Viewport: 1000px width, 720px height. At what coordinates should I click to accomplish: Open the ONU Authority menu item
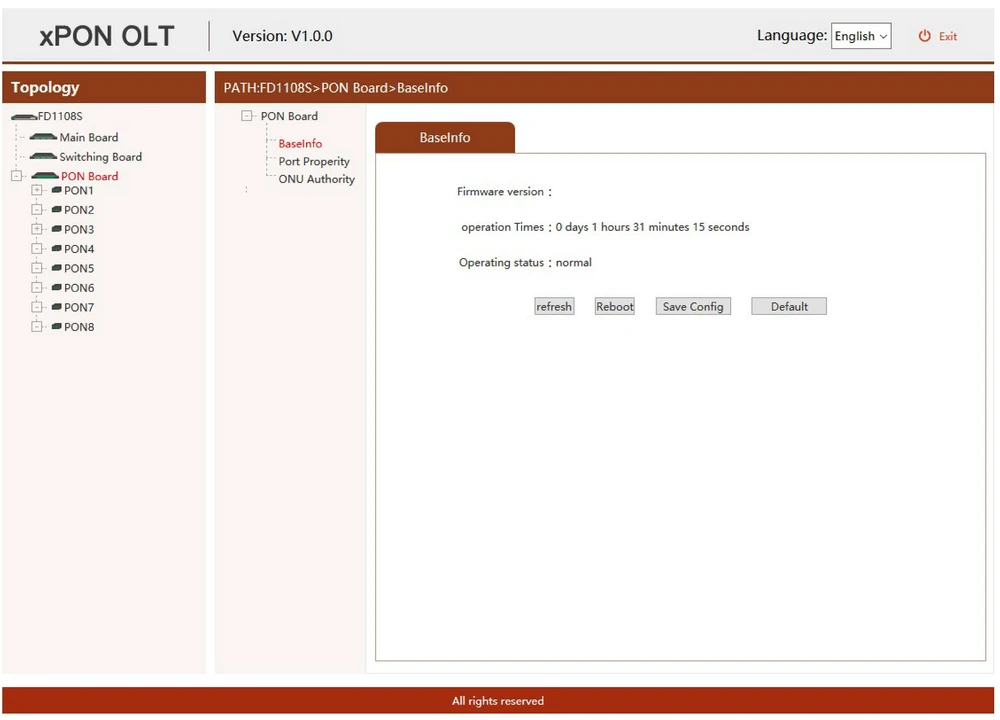(316, 179)
